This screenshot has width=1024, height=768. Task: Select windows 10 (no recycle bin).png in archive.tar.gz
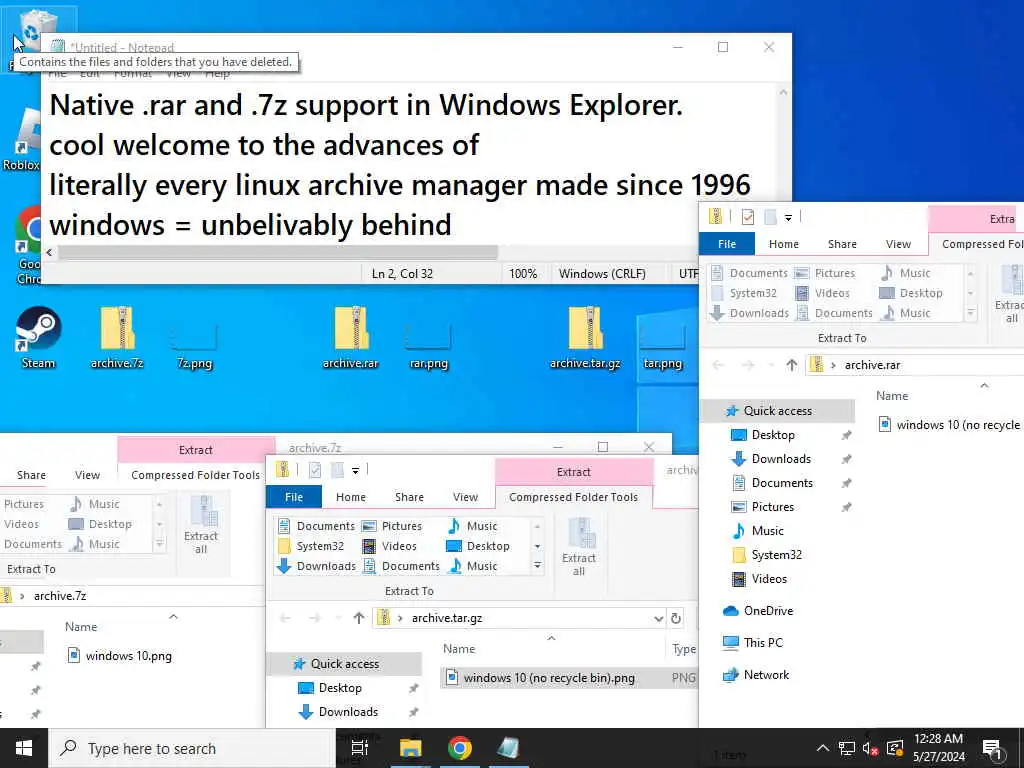(549, 678)
